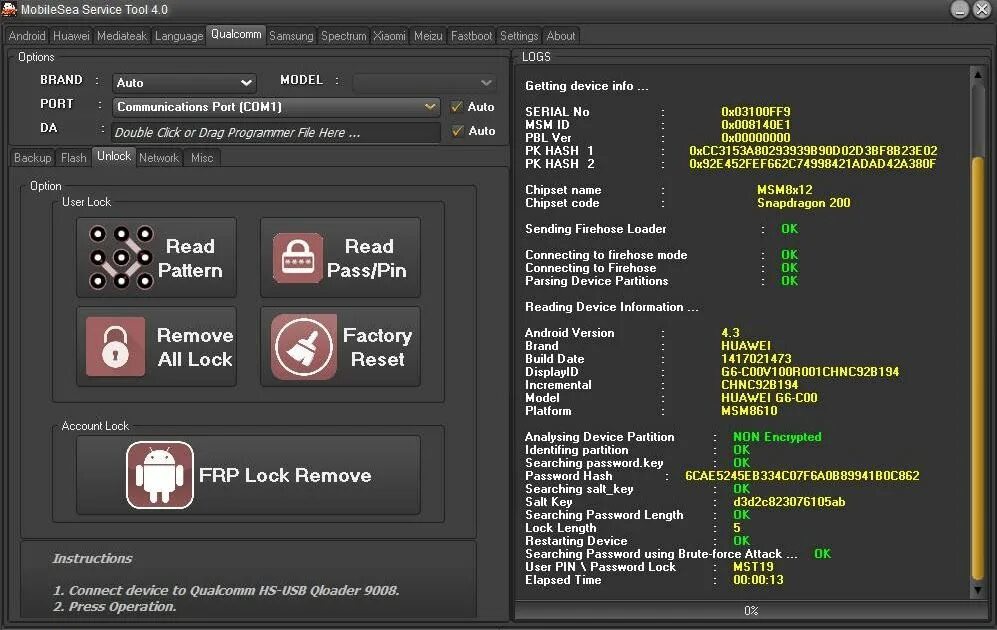Click the Factory Reset broom icon
997x630 pixels.
tap(304, 347)
